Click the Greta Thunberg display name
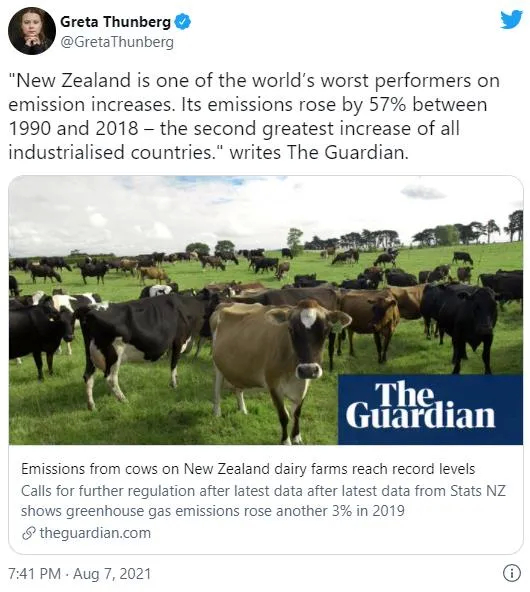Image resolution: width=530 pixels, height=592 pixels. pos(116,22)
